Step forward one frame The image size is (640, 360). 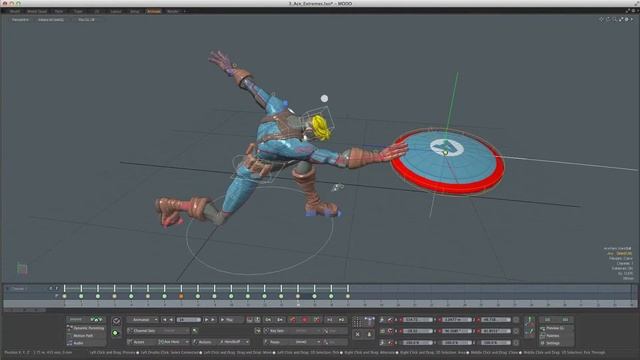(x=206, y=320)
